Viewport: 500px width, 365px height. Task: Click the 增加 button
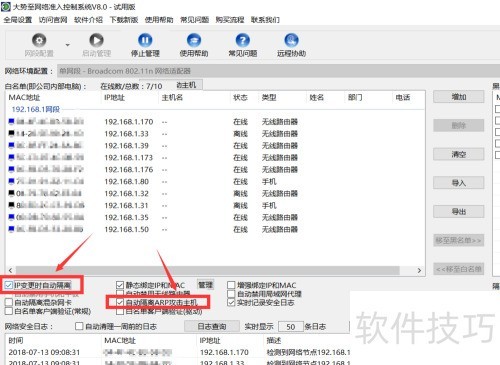pyautogui.click(x=459, y=97)
